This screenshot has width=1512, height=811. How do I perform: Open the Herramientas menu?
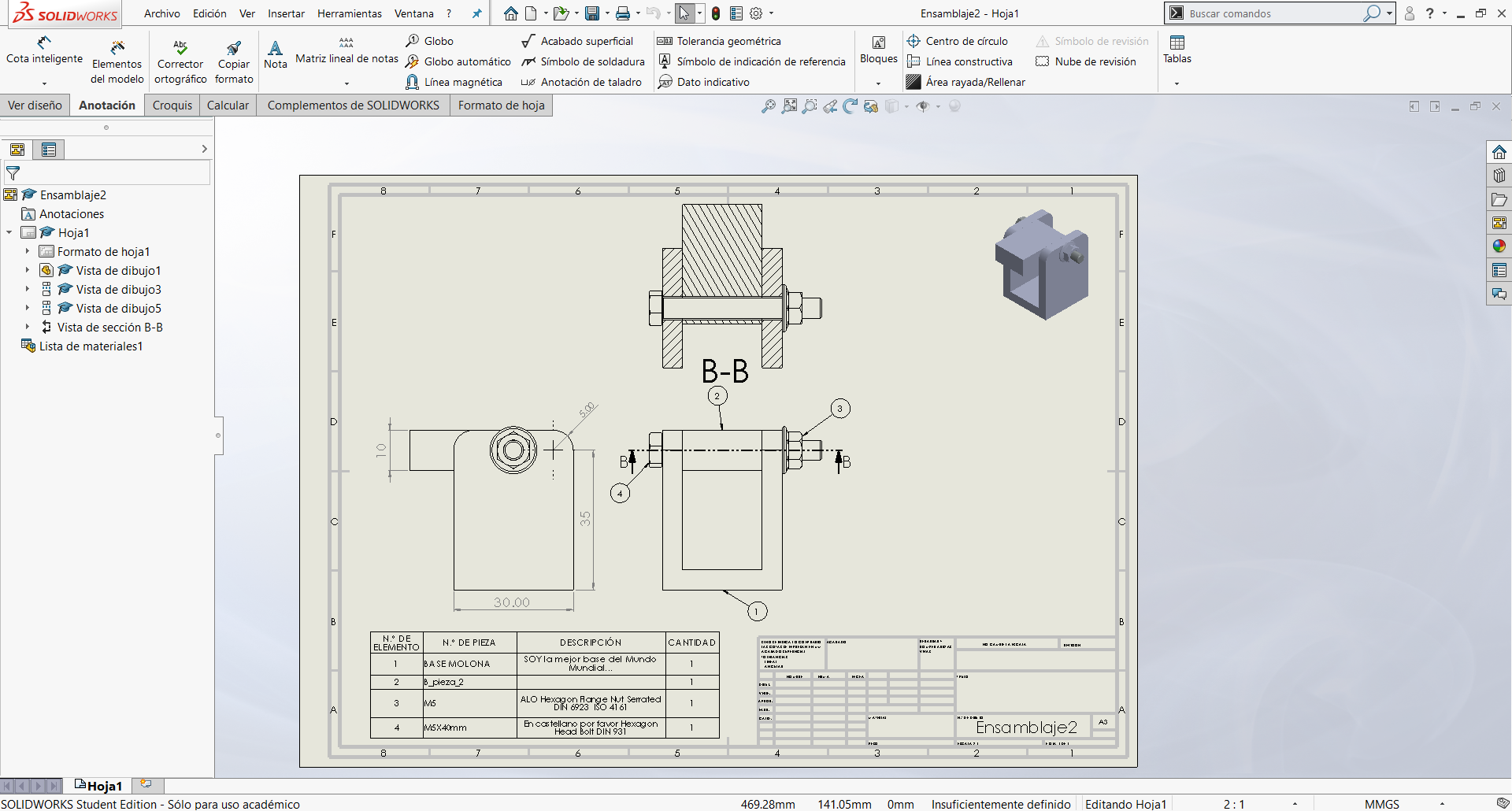pyautogui.click(x=349, y=13)
